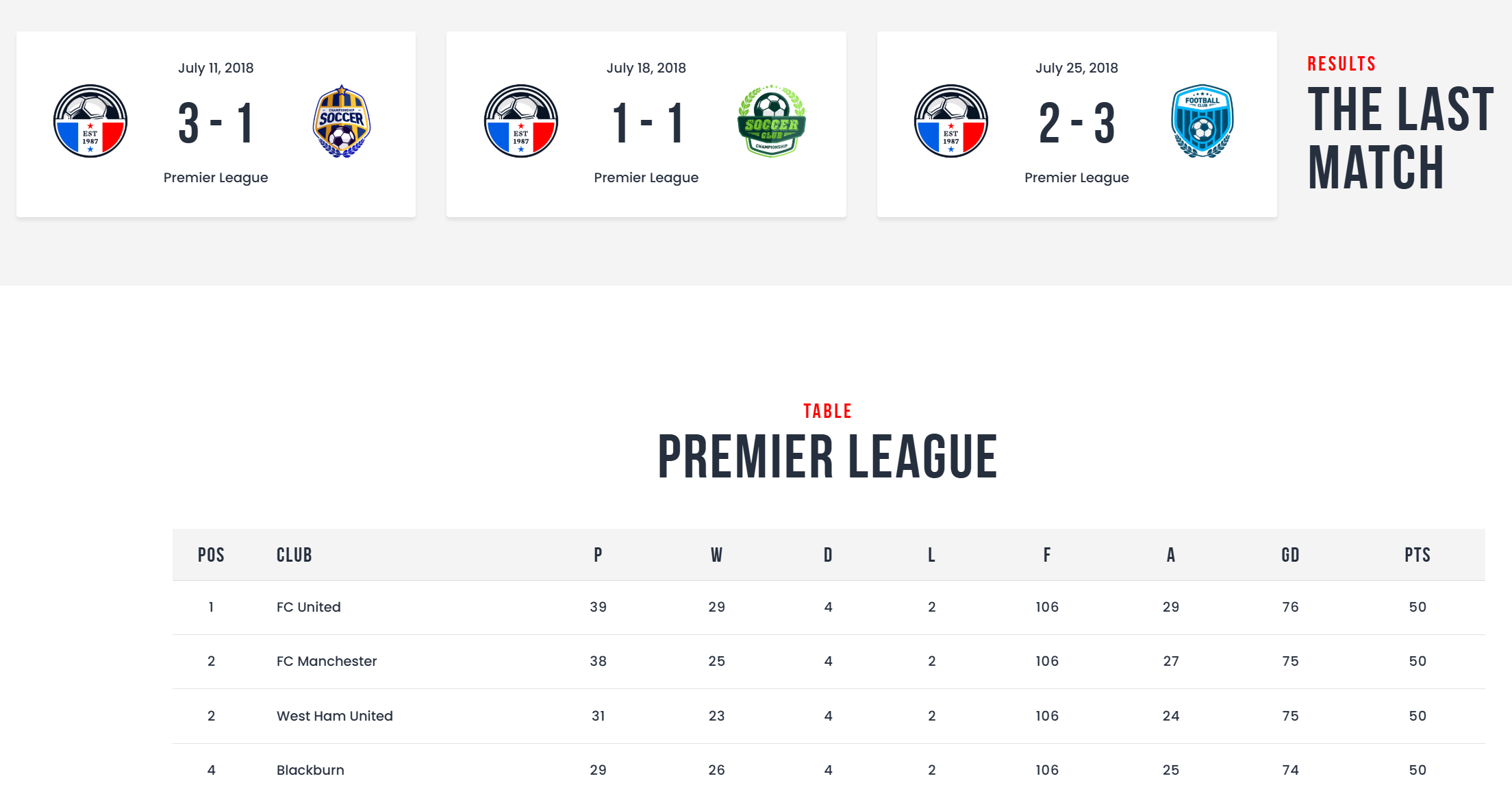Click the green Soccer Club badge
The height and width of the screenshot is (796, 1512).
tap(772, 121)
